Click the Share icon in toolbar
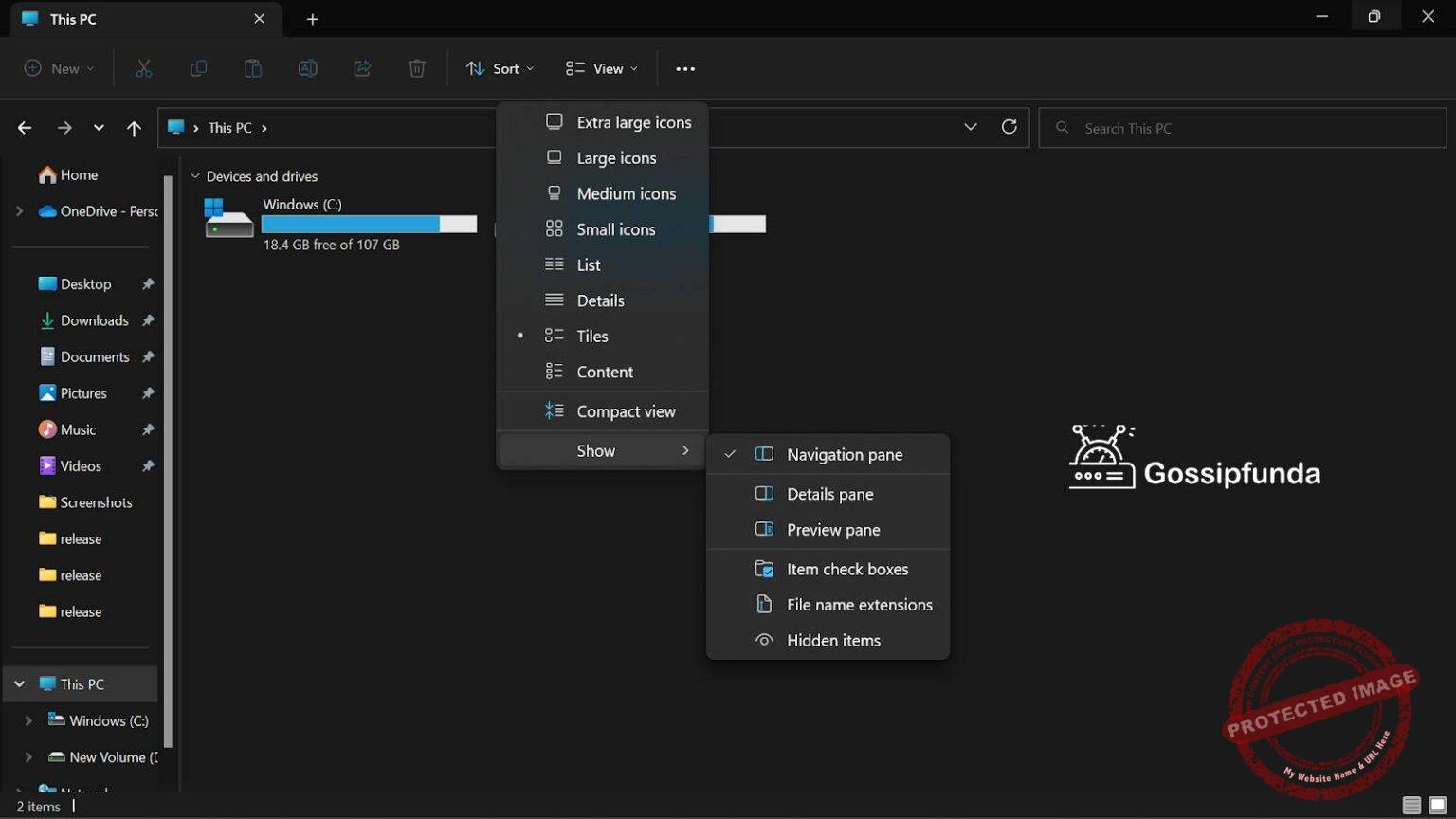The height and width of the screenshot is (819, 1456). point(362,68)
